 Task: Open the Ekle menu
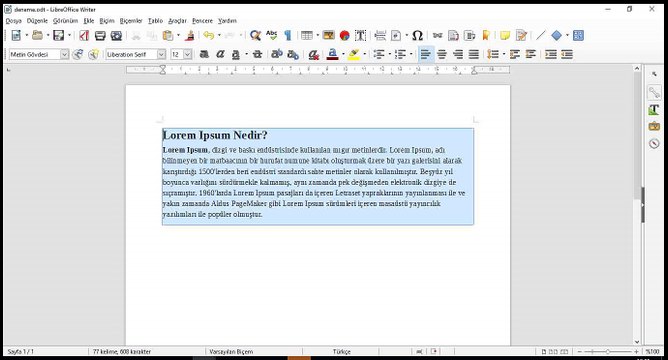click(89, 20)
